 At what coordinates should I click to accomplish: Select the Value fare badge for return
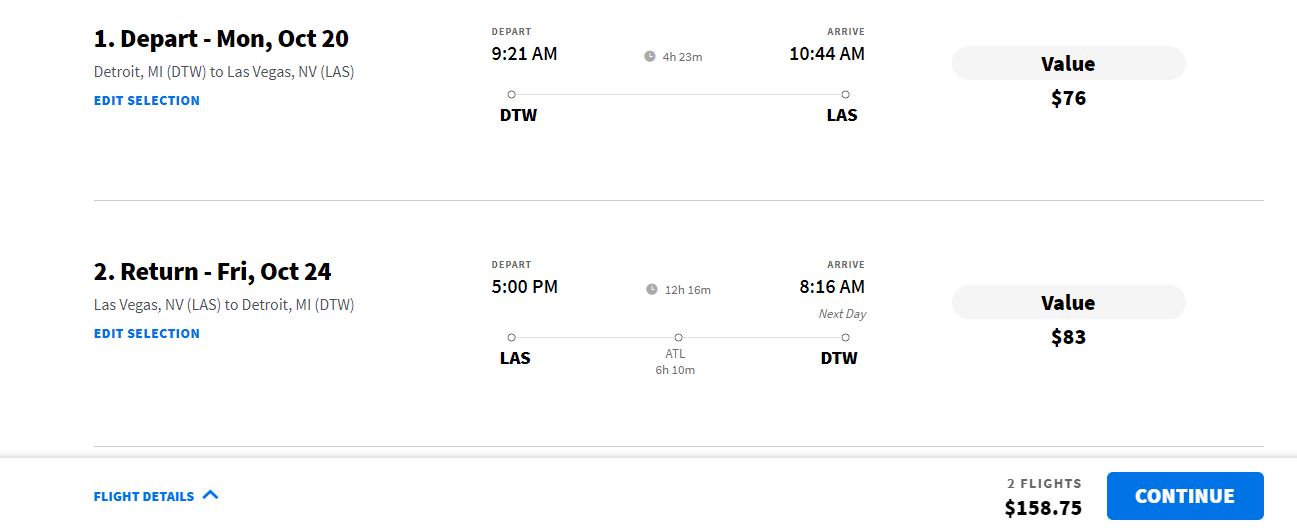(x=1068, y=302)
